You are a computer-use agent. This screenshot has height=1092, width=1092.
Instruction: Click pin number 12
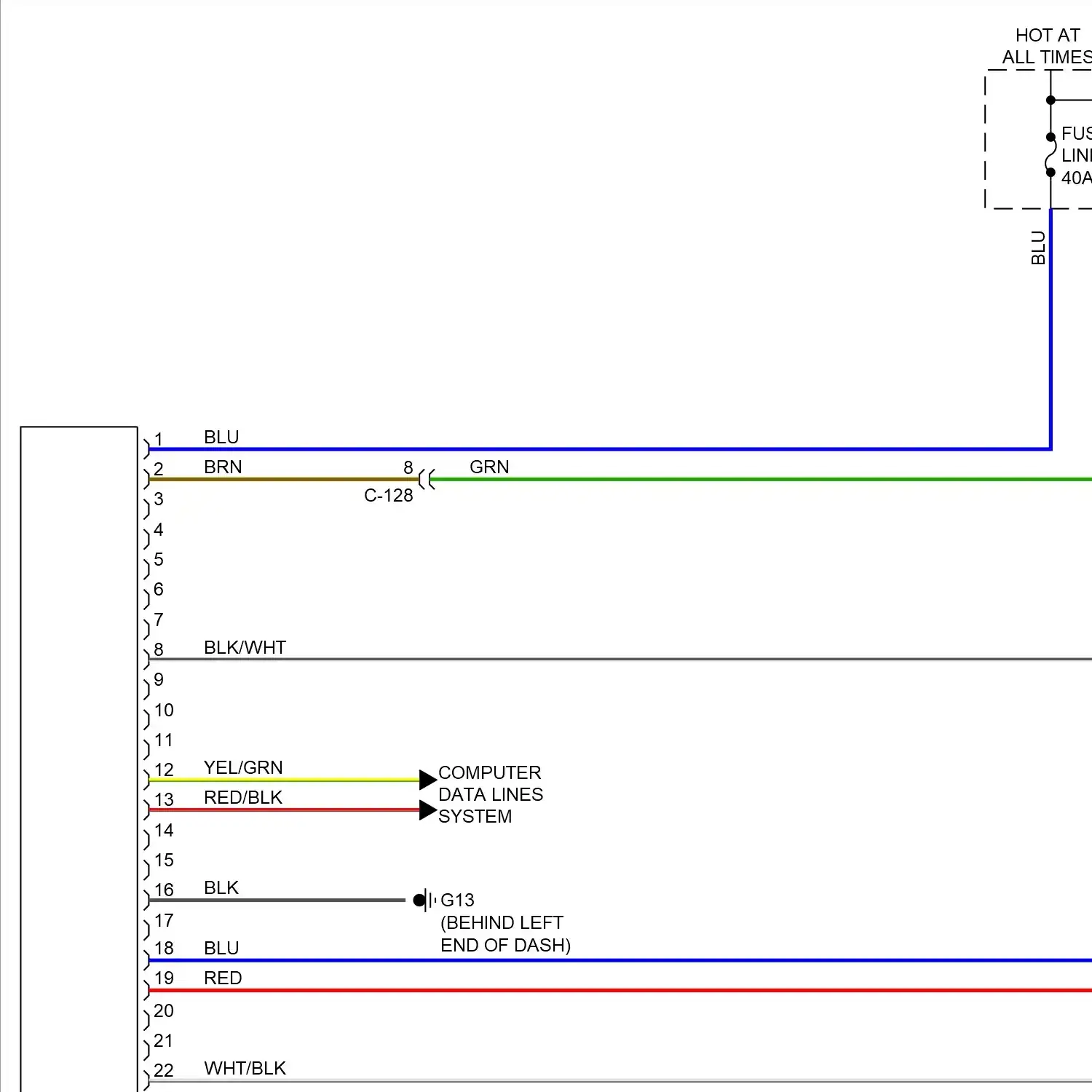[x=164, y=769]
